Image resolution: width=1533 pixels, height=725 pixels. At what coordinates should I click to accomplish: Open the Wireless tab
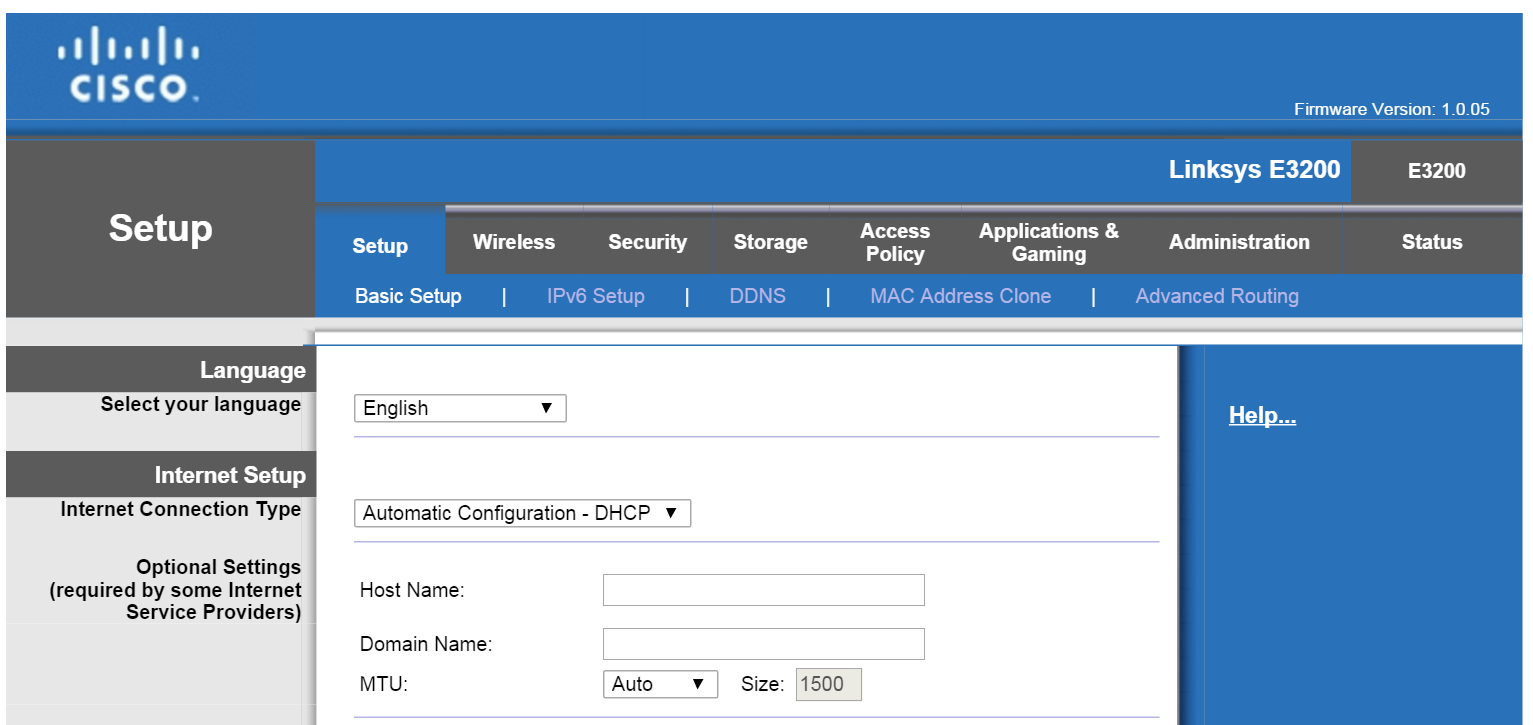pos(513,242)
